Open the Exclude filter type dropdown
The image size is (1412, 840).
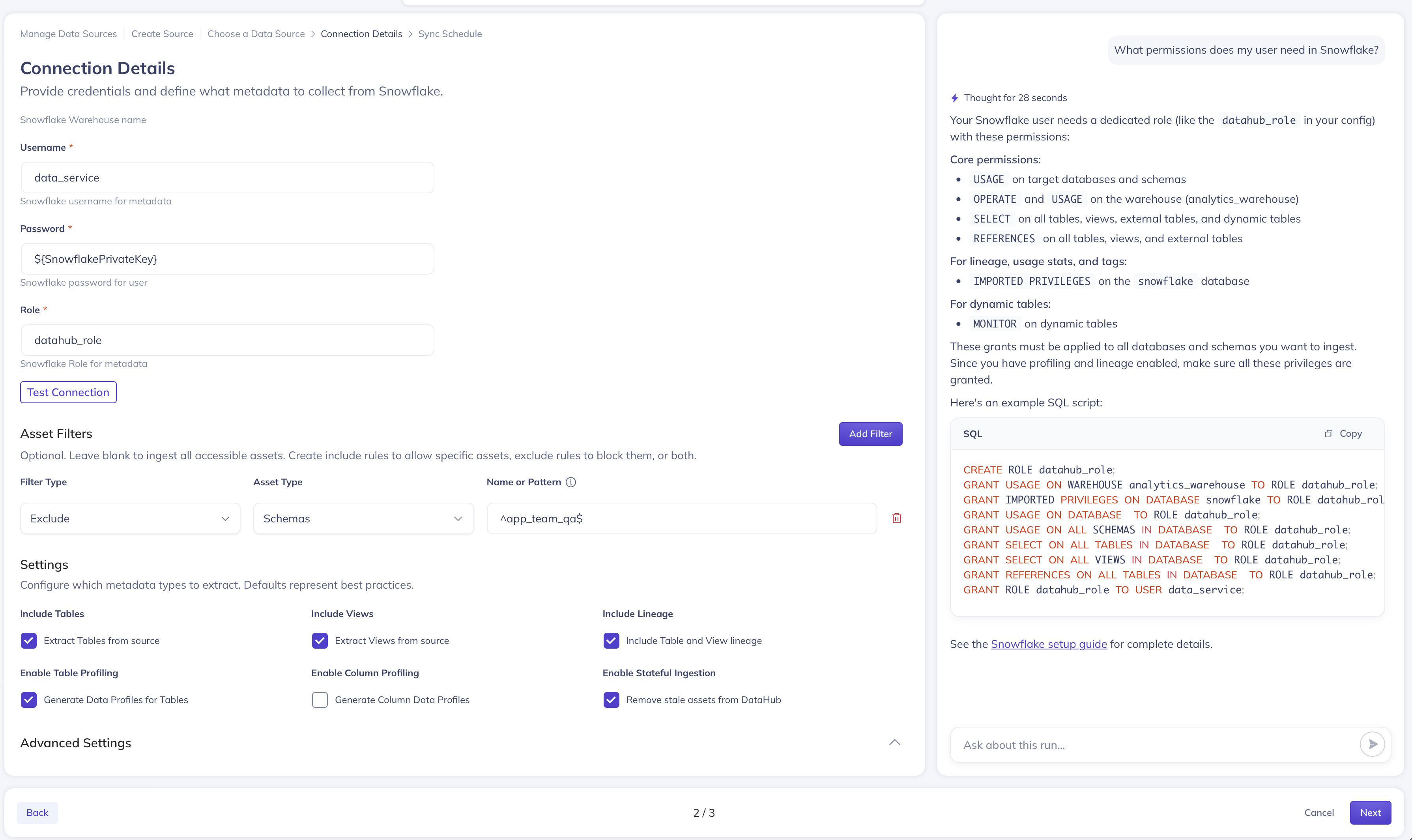130,518
